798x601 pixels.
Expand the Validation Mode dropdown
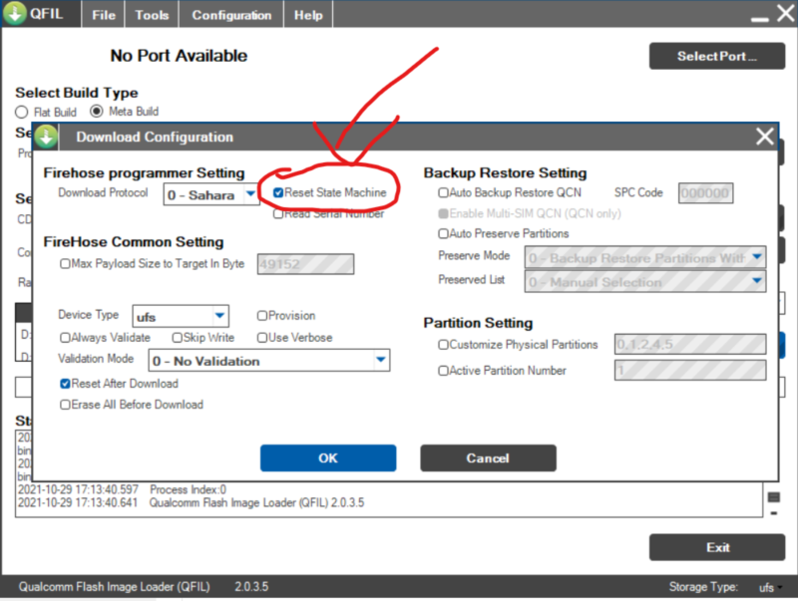tap(380, 360)
